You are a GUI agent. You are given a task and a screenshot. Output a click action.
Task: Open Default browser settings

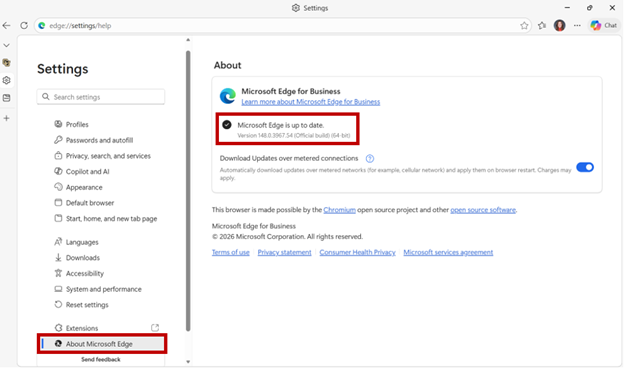tap(90, 203)
